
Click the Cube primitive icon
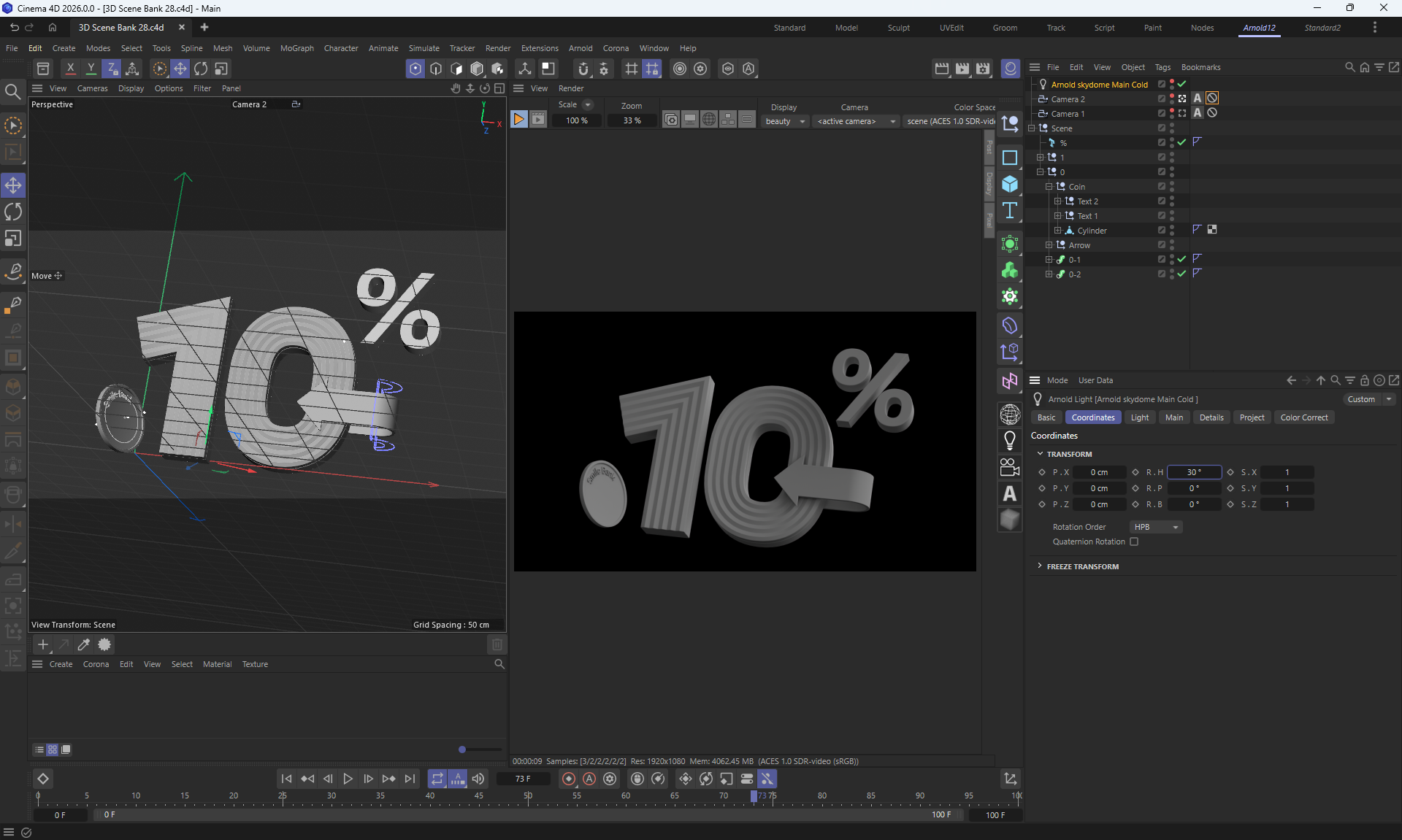tap(1010, 184)
